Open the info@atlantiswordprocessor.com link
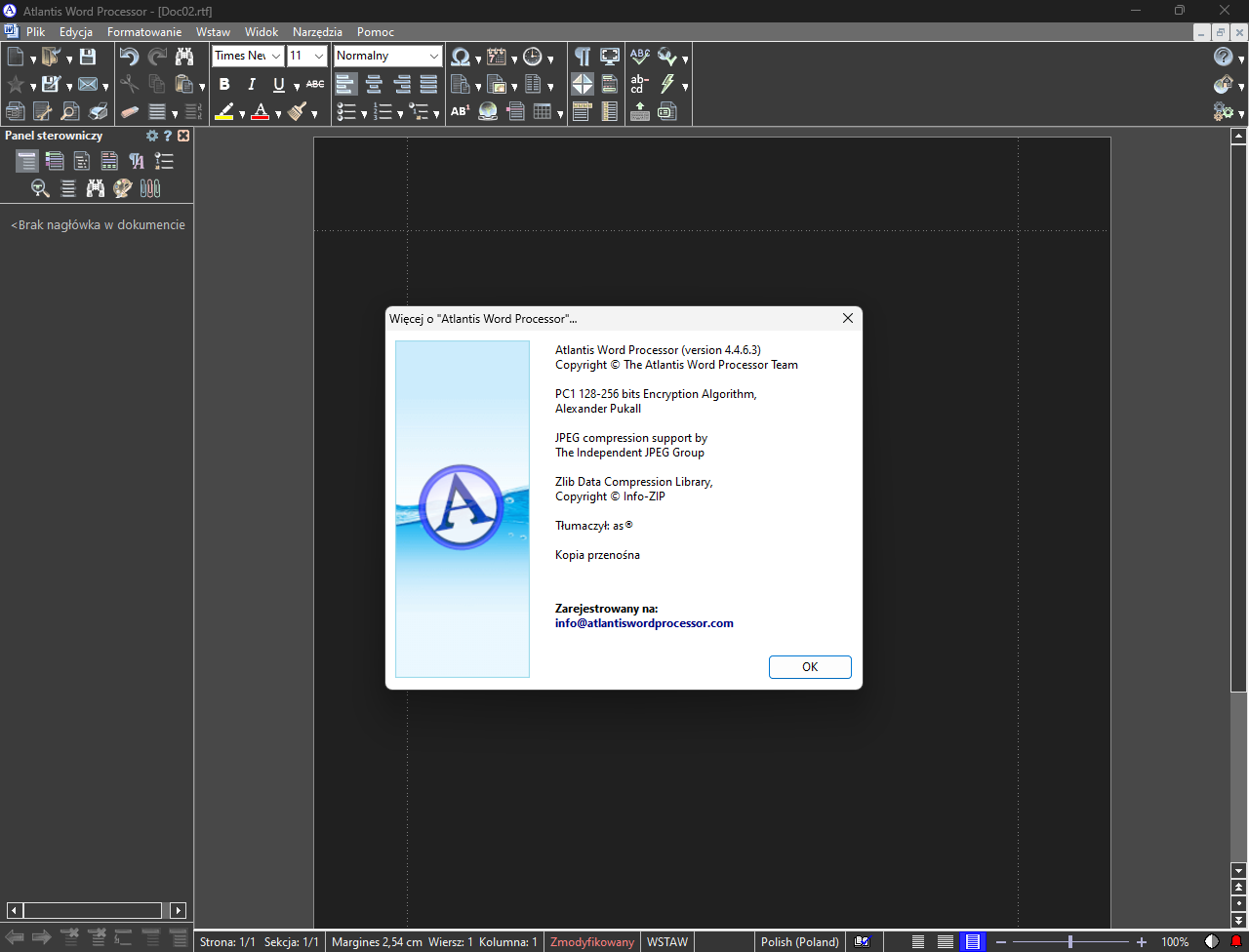This screenshot has height=952, width=1249. tap(644, 623)
